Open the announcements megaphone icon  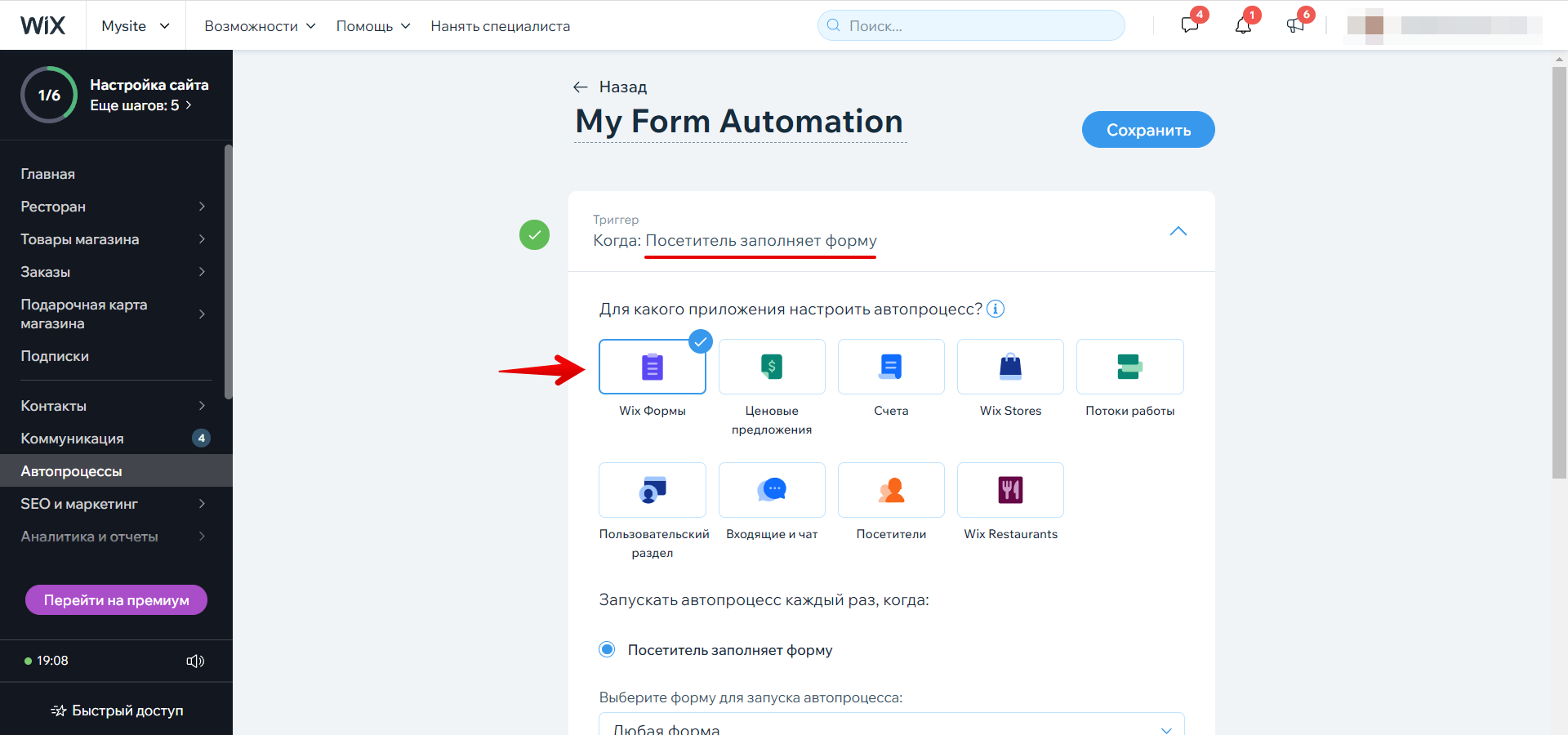pyautogui.click(x=1295, y=25)
